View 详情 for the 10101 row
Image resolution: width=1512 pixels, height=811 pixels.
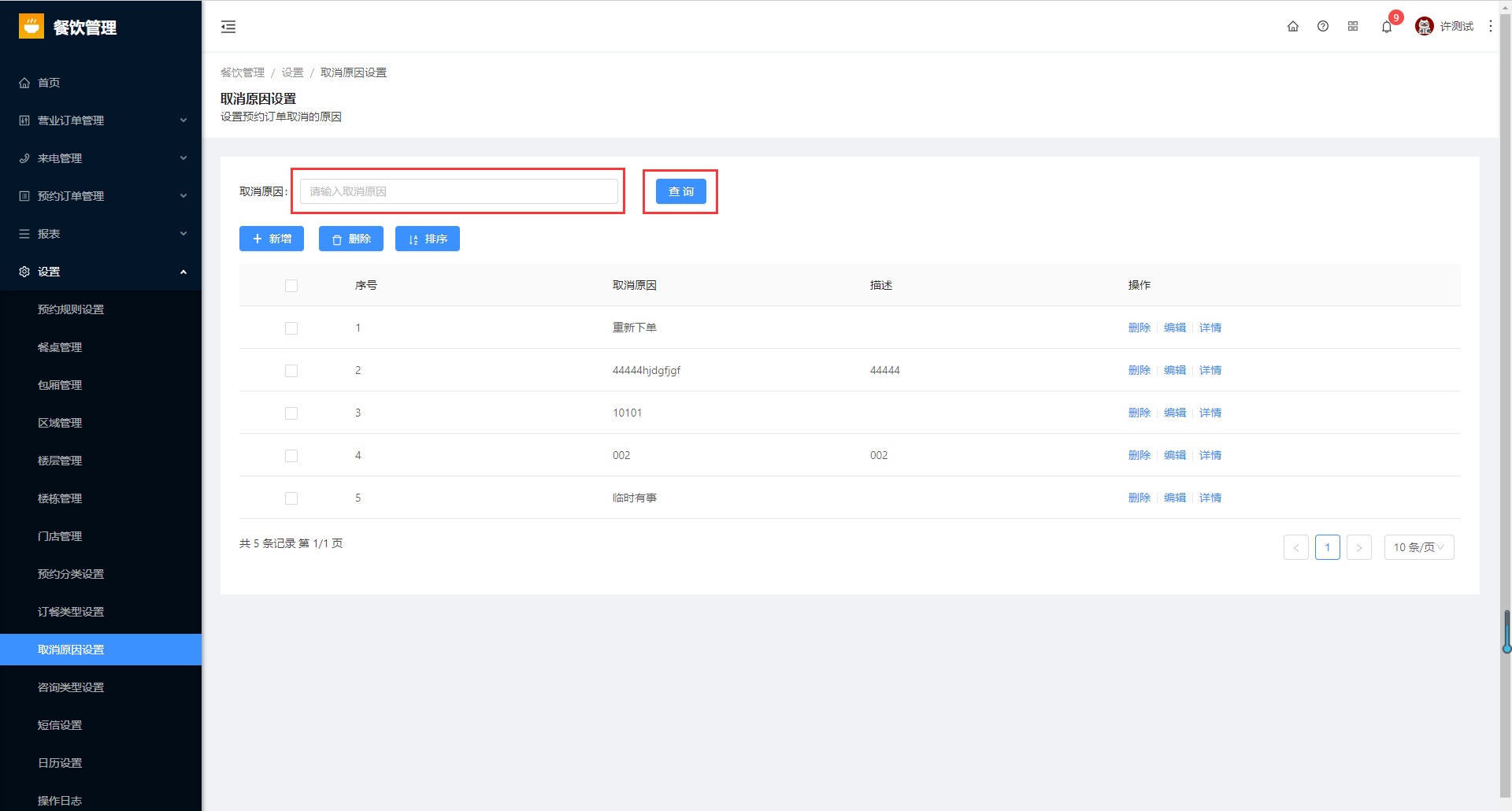(1210, 413)
